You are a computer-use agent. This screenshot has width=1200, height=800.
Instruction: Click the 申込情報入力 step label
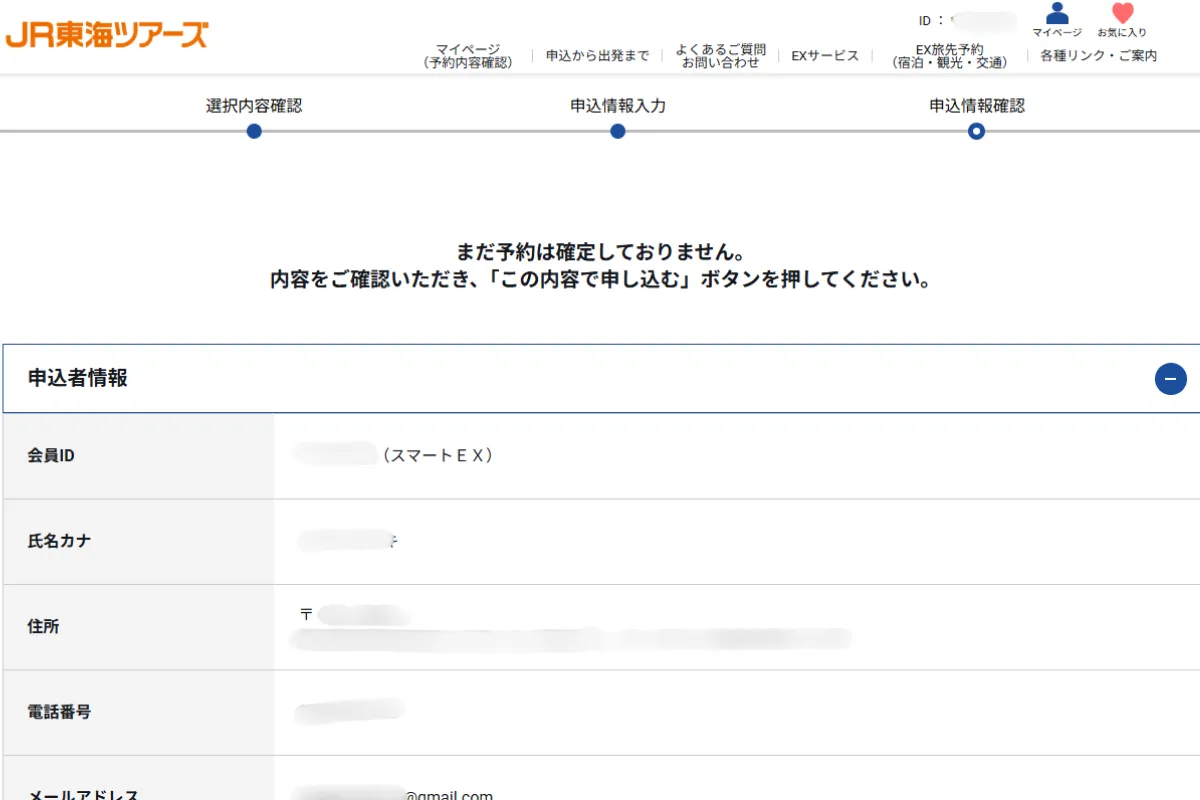(618, 105)
